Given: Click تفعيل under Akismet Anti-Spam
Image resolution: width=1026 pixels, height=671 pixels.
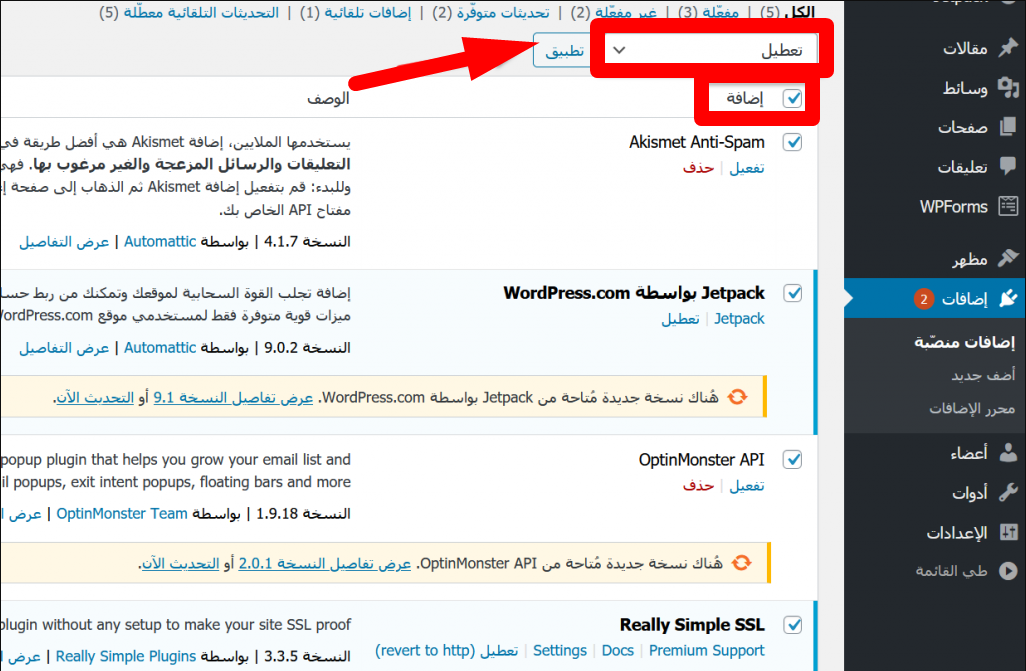Looking at the screenshot, I should click(747, 168).
